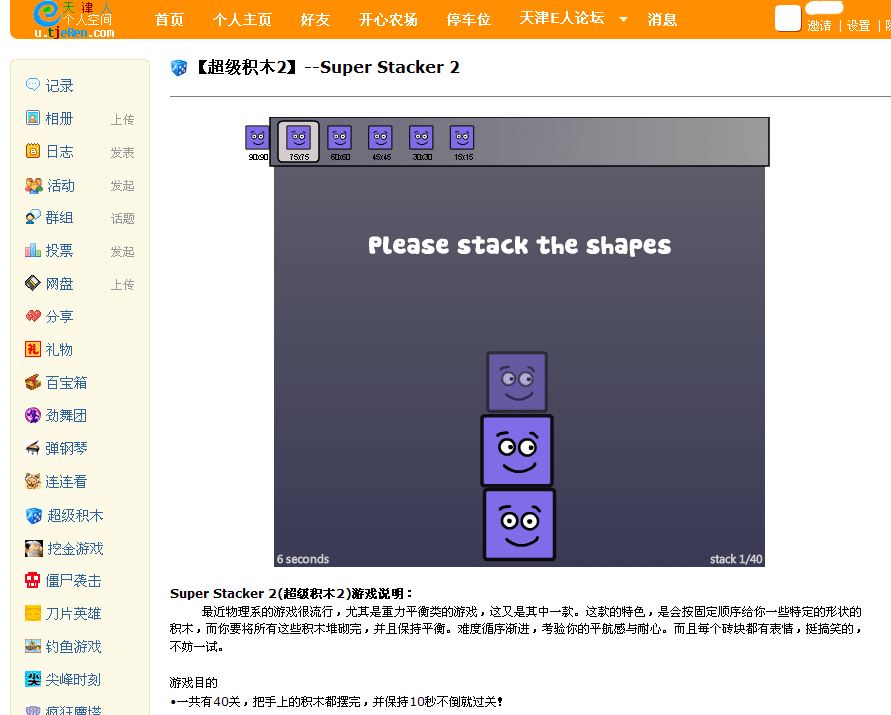Click the 超级积木 blue cube sidebar icon
The height and width of the screenshot is (715, 891).
click(34, 516)
